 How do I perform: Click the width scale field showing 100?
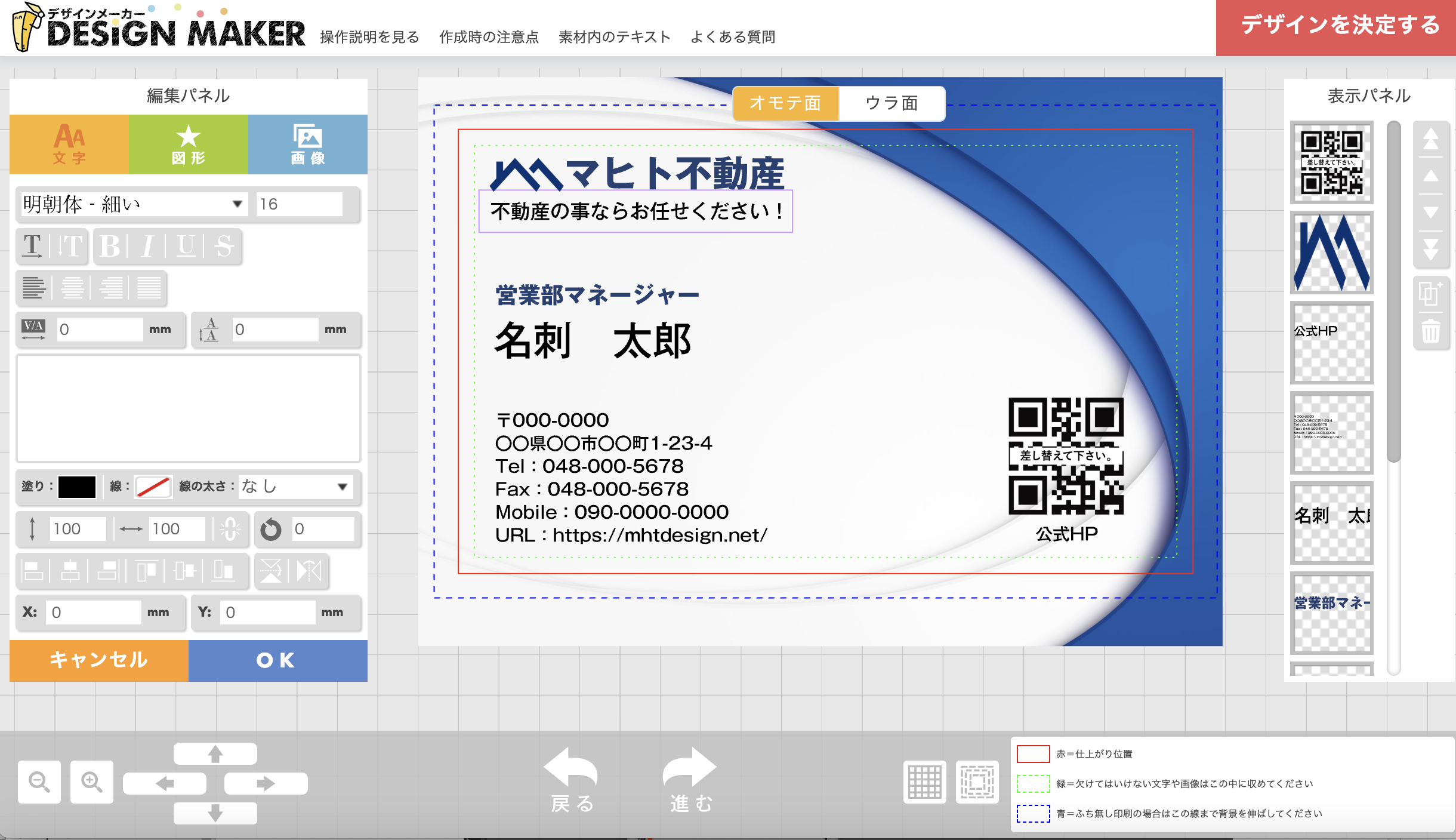tap(177, 529)
